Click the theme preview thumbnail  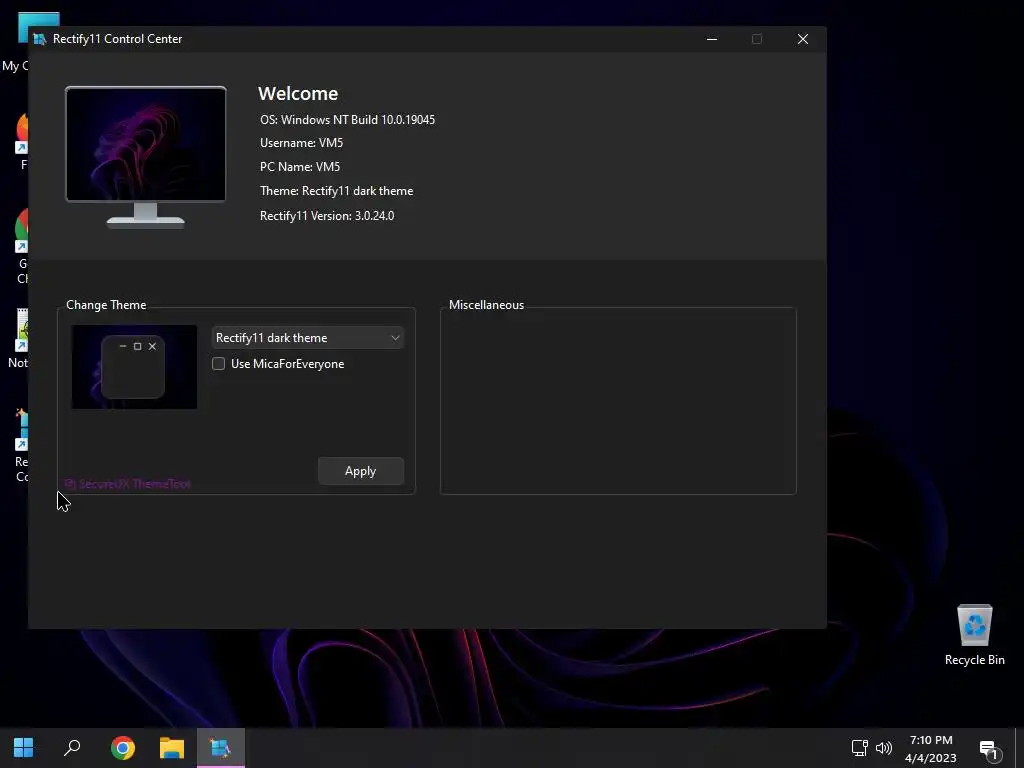[x=134, y=367]
